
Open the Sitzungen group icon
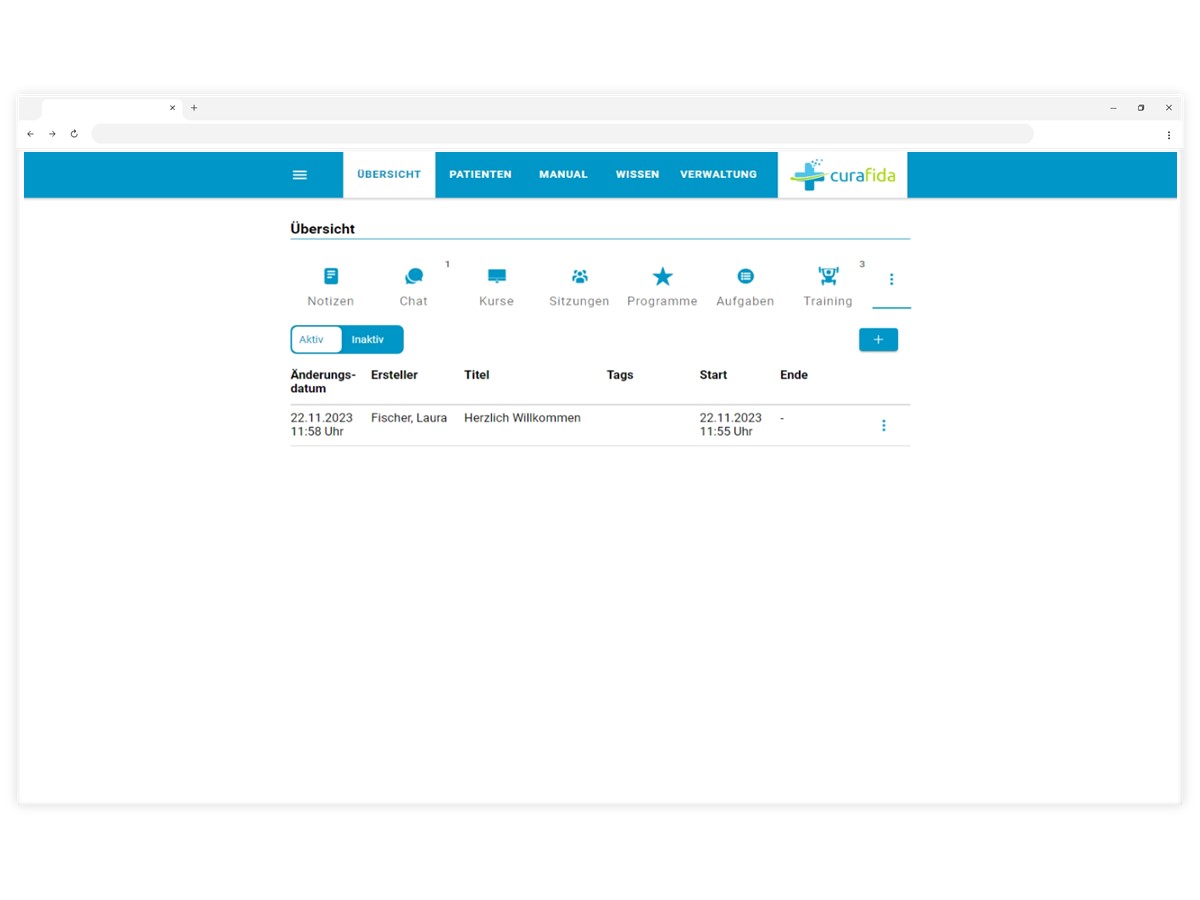tap(579, 276)
